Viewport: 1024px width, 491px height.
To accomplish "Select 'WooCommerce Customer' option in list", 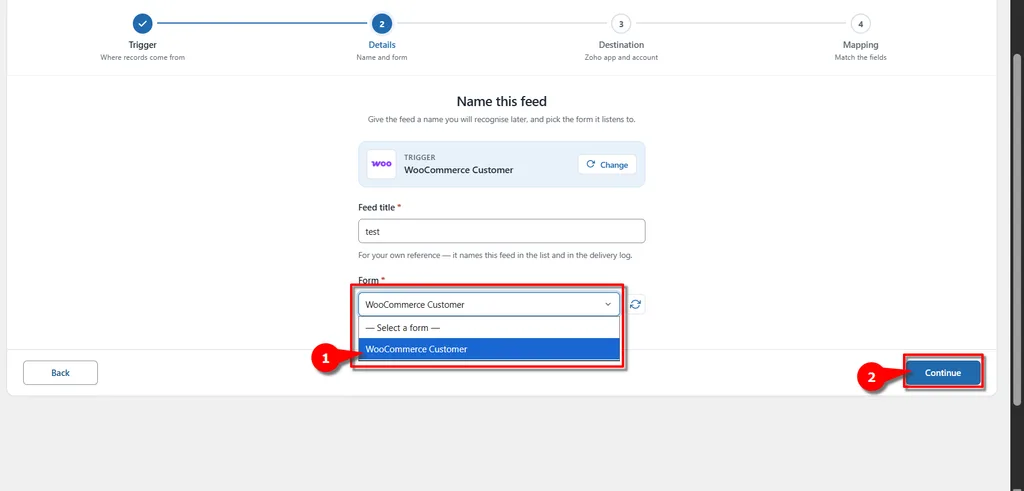I will [488, 349].
